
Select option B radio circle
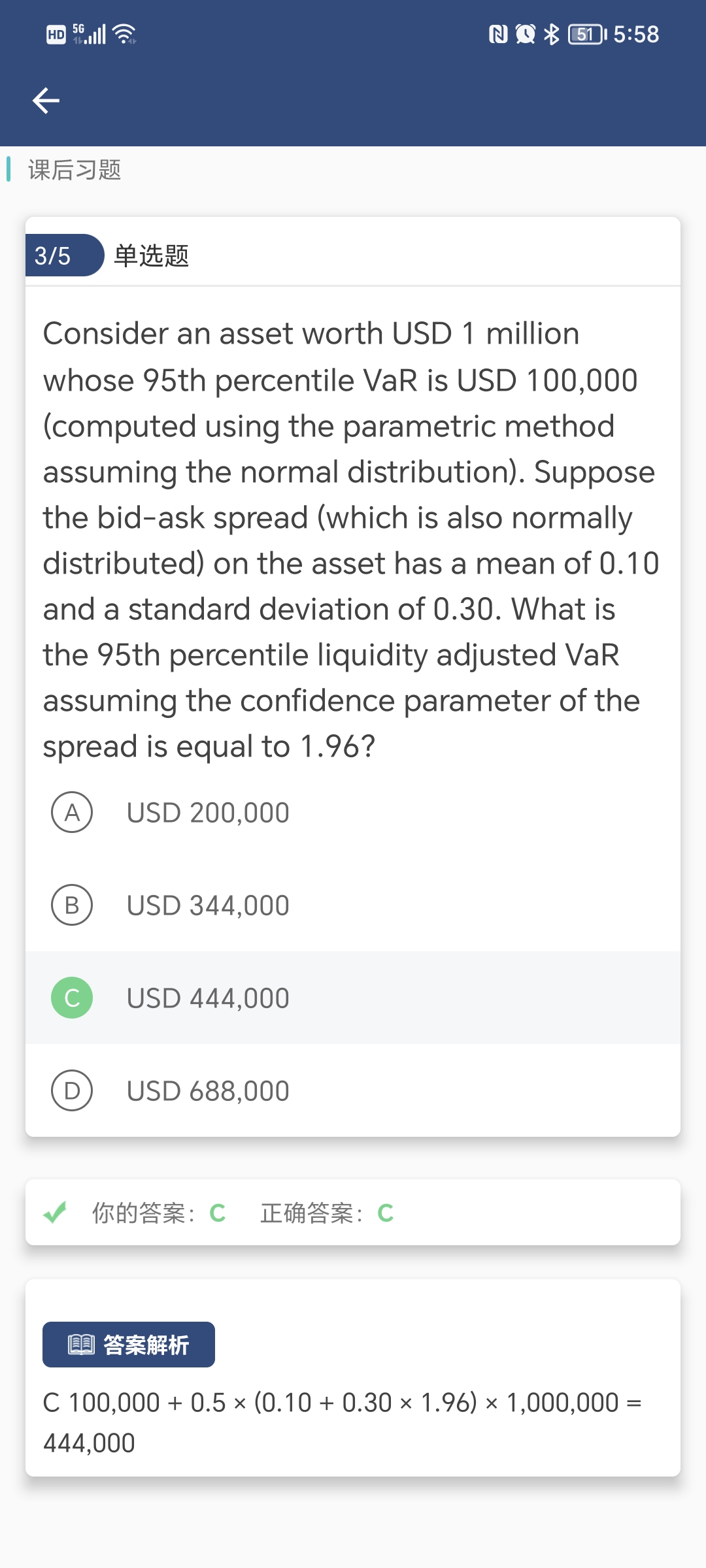(x=72, y=906)
